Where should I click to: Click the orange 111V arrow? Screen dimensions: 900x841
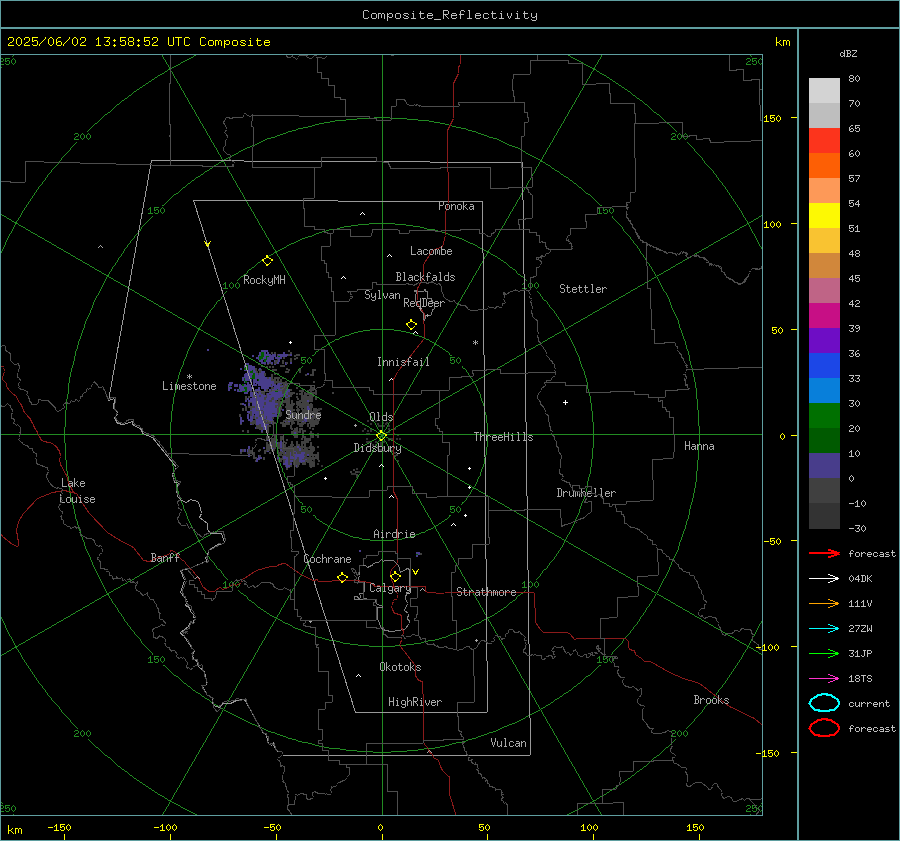824,603
